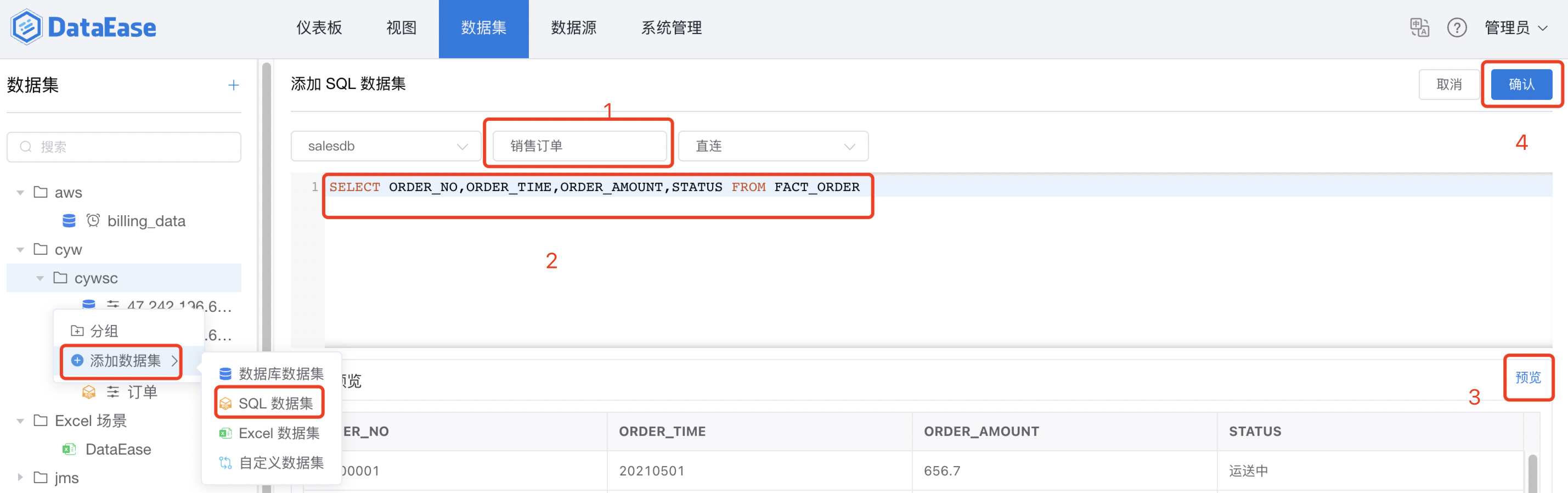Collapse the aws folder
Image resolution: width=1568 pixels, height=493 pixels.
pos(20,193)
